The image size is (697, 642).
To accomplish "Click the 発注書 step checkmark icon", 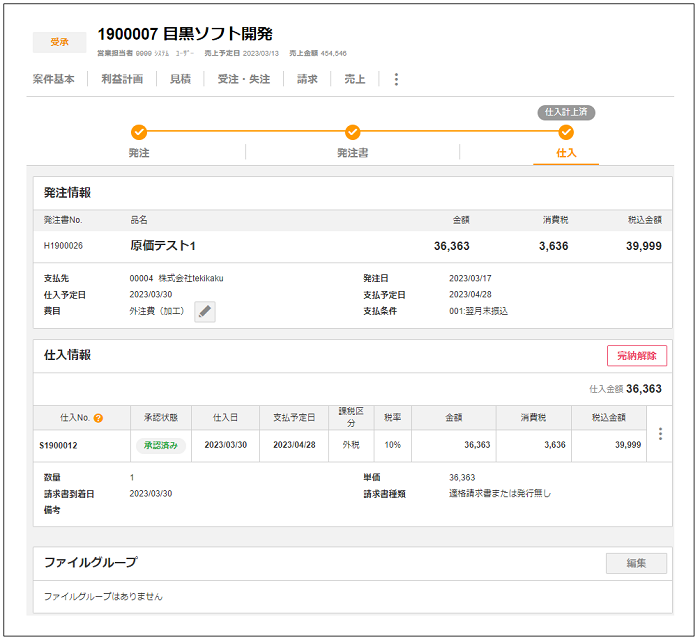I will 353,132.
